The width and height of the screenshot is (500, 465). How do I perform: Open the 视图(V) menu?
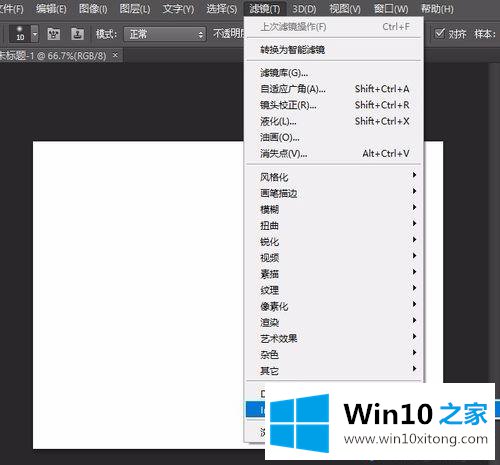coord(345,9)
